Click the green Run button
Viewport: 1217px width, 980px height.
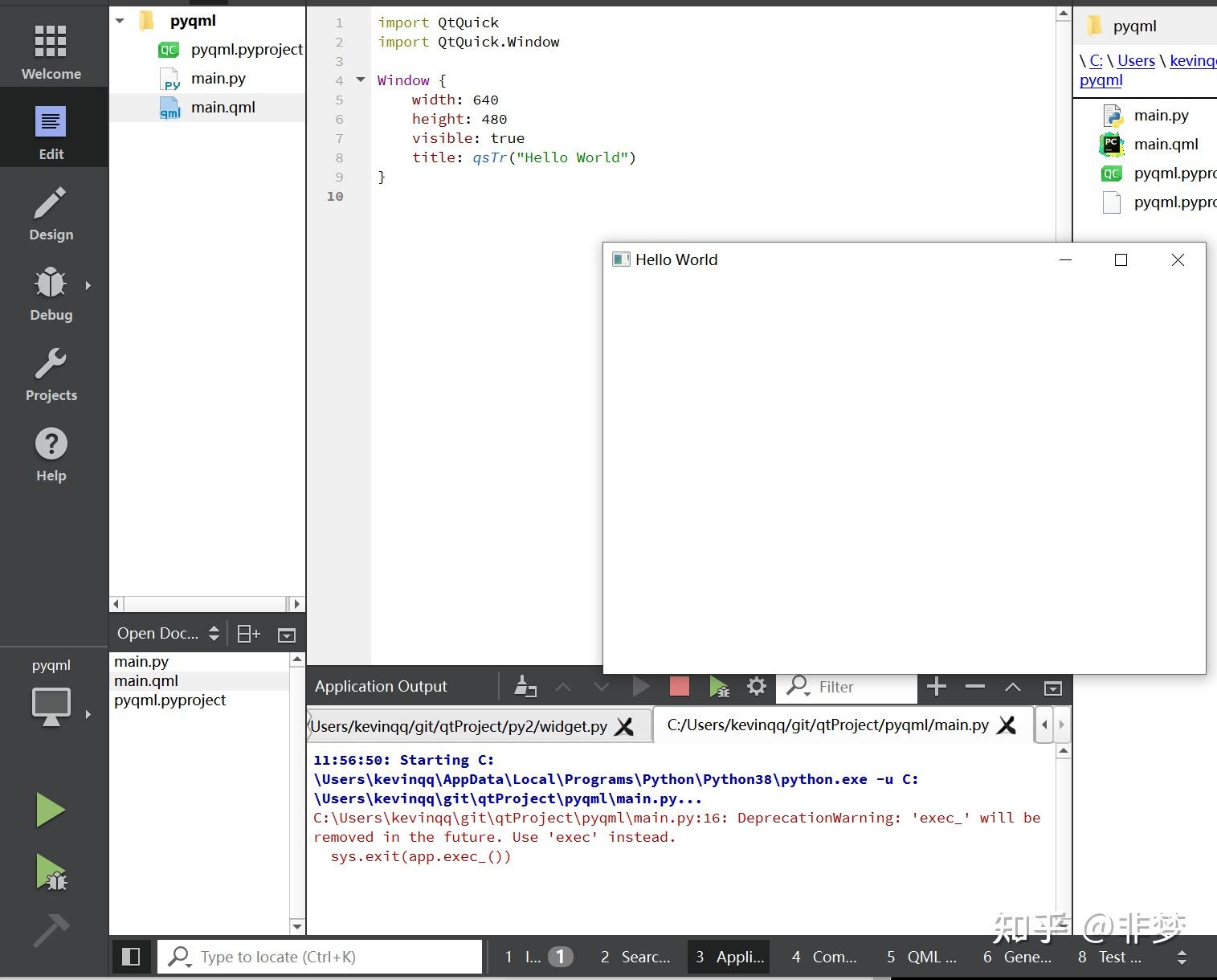pos(51,810)
